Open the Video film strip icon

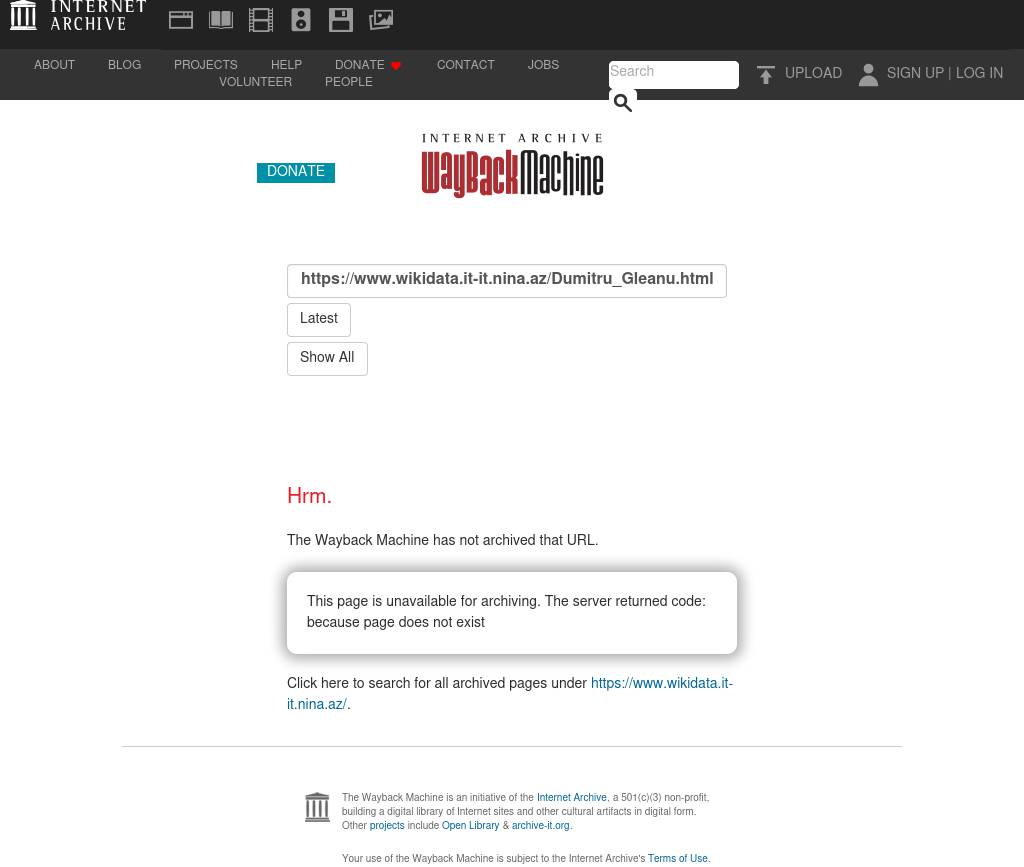[261, 20]
